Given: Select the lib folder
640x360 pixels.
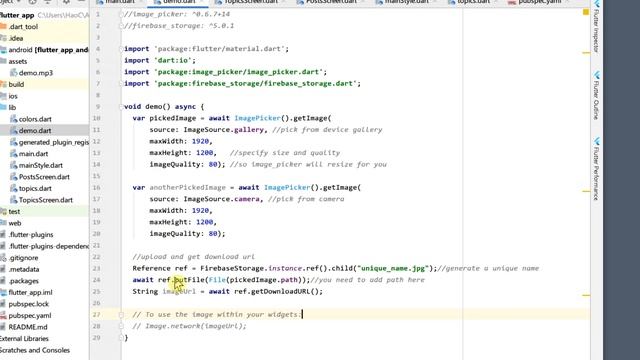Looking at the screenshot, I should click(12, 108).
